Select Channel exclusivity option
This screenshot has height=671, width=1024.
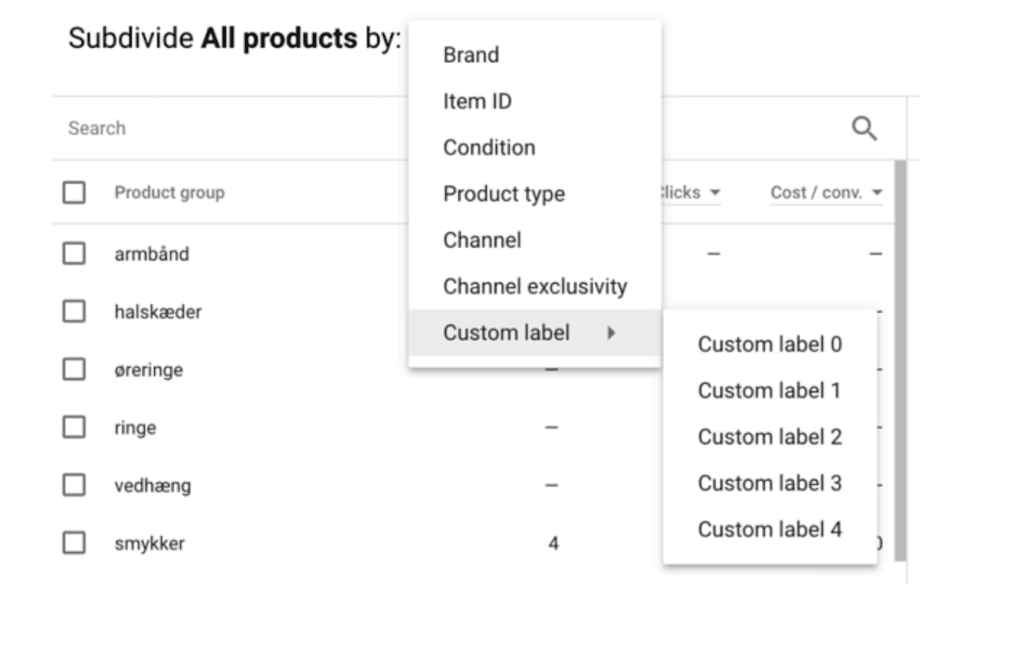pos(535,286)
